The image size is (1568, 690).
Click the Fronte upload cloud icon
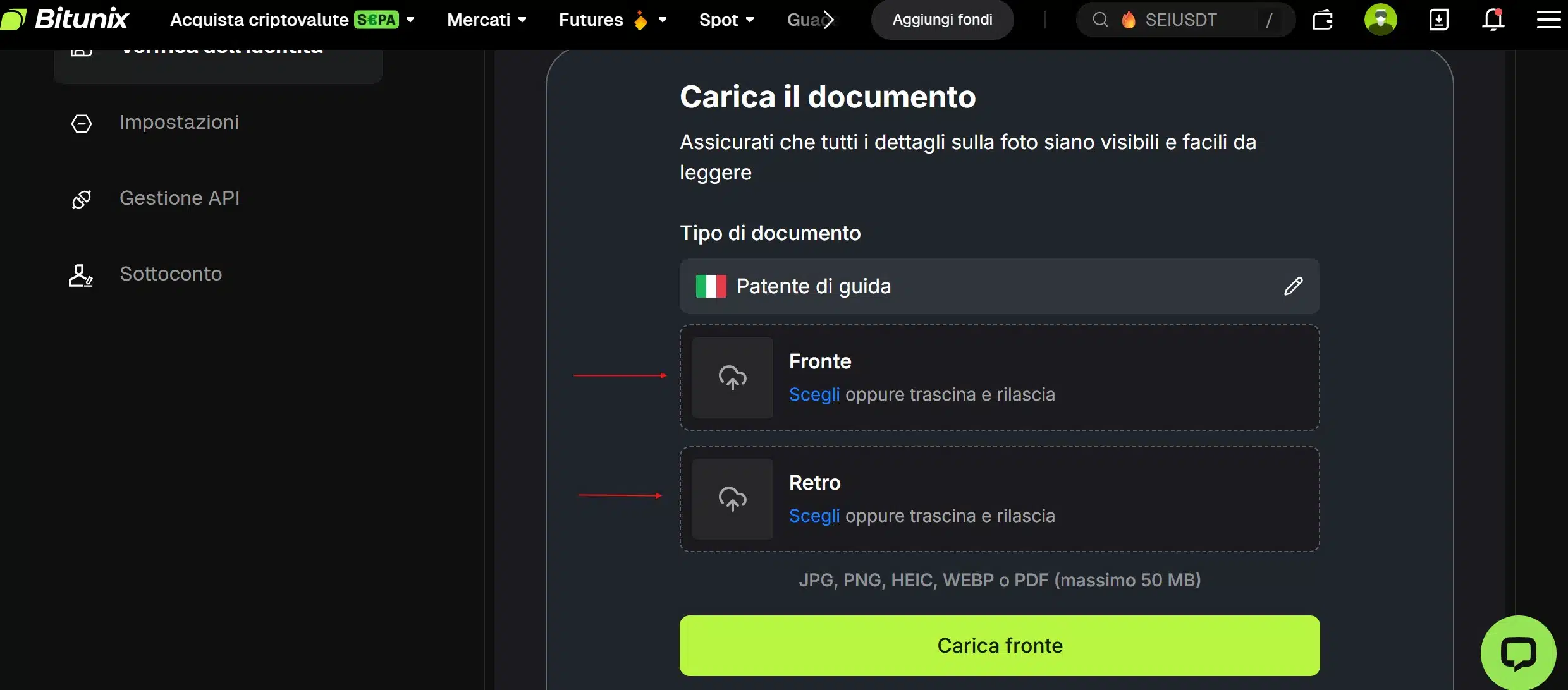(x=732, y=378)
